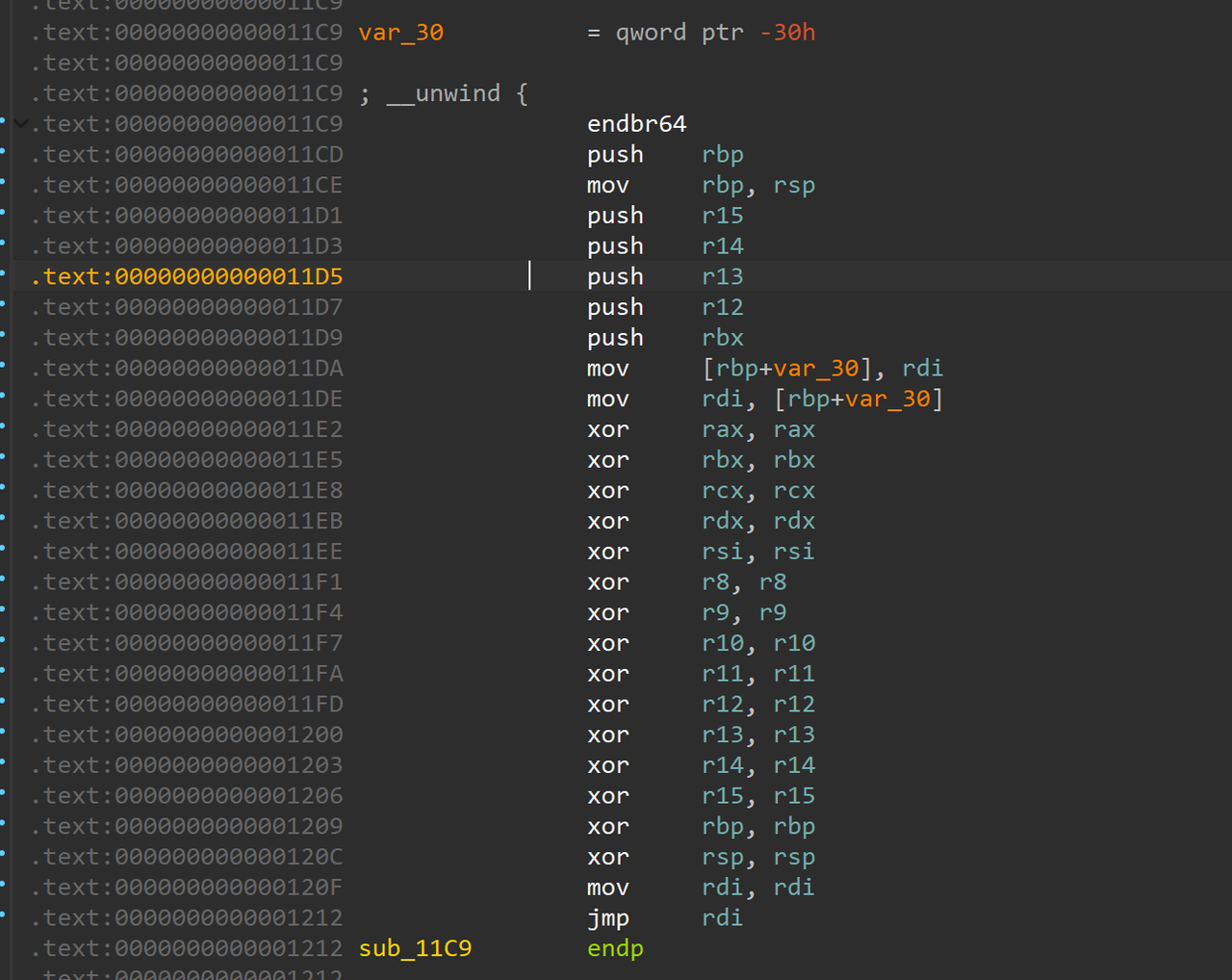Viewport: 1232px width, 980px height.
Task: Click address .text:00000000000011E8
Action: tap(187, 491)
